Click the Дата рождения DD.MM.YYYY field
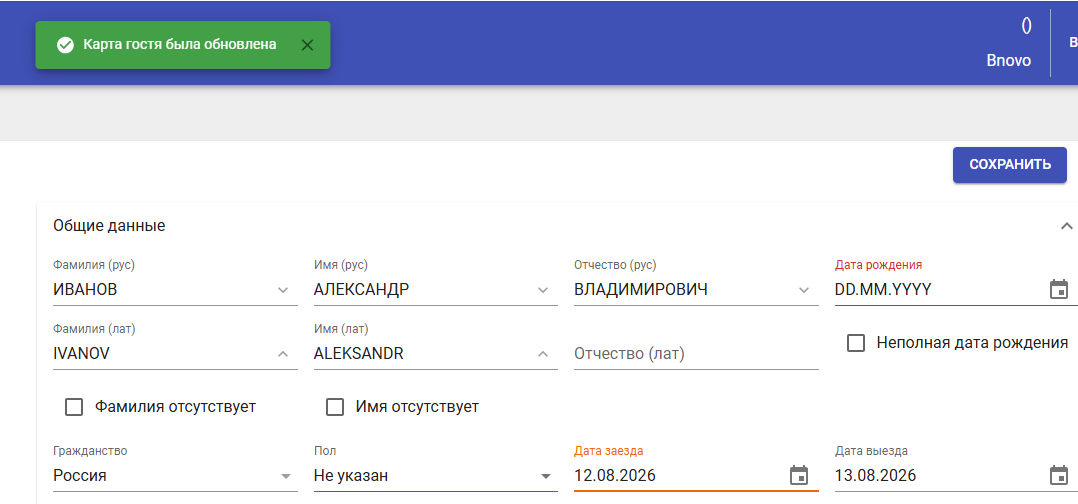The height and width of the screenshot is (504, 1078). (940, 289)
